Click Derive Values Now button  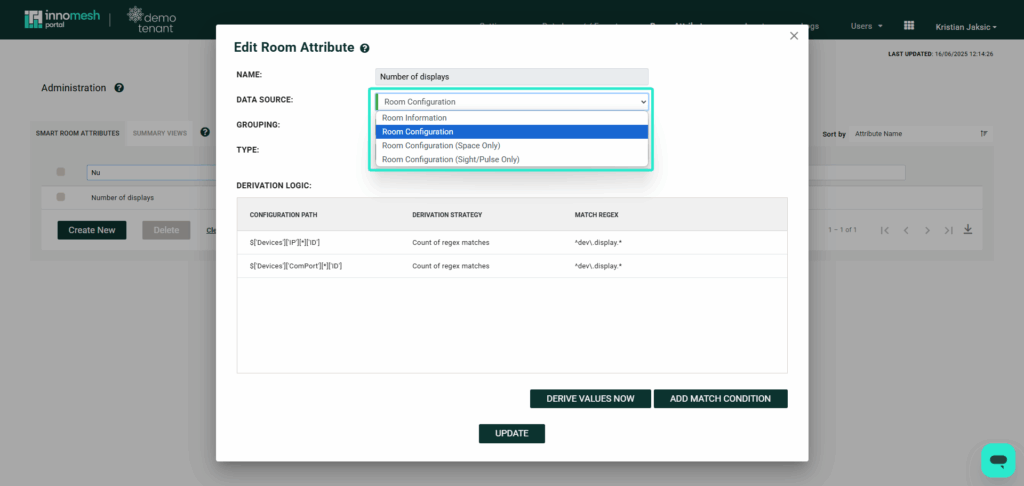(x=590, y=398)
